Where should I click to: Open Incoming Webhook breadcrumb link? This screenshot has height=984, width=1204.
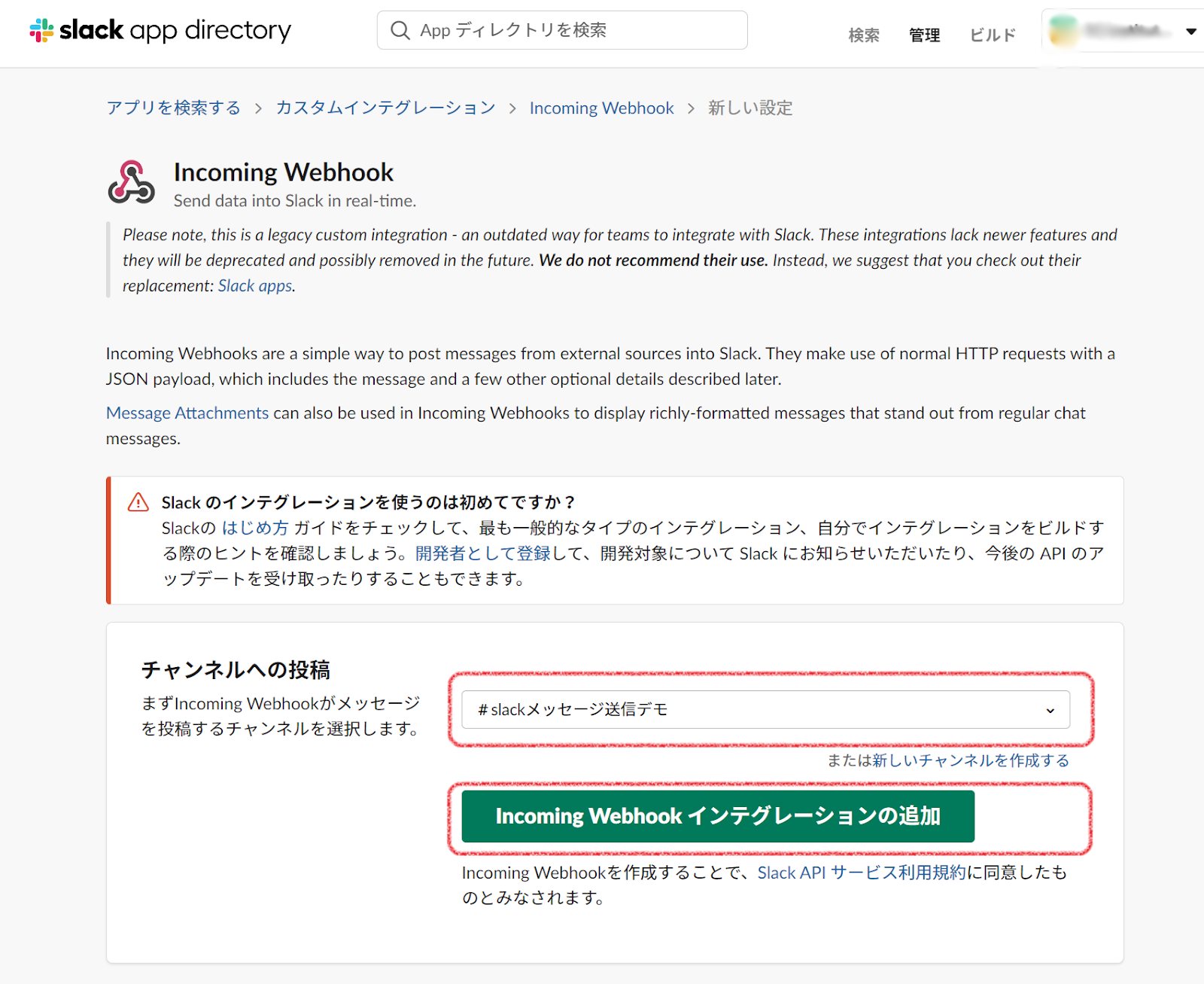coord(601,108)
